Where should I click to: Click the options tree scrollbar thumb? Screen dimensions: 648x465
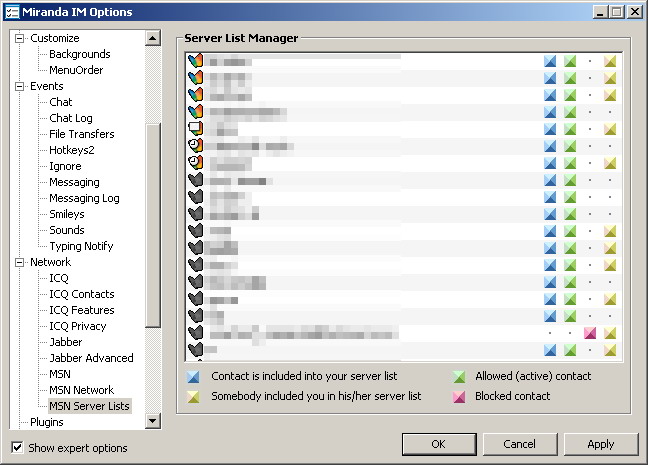(153, 225)
